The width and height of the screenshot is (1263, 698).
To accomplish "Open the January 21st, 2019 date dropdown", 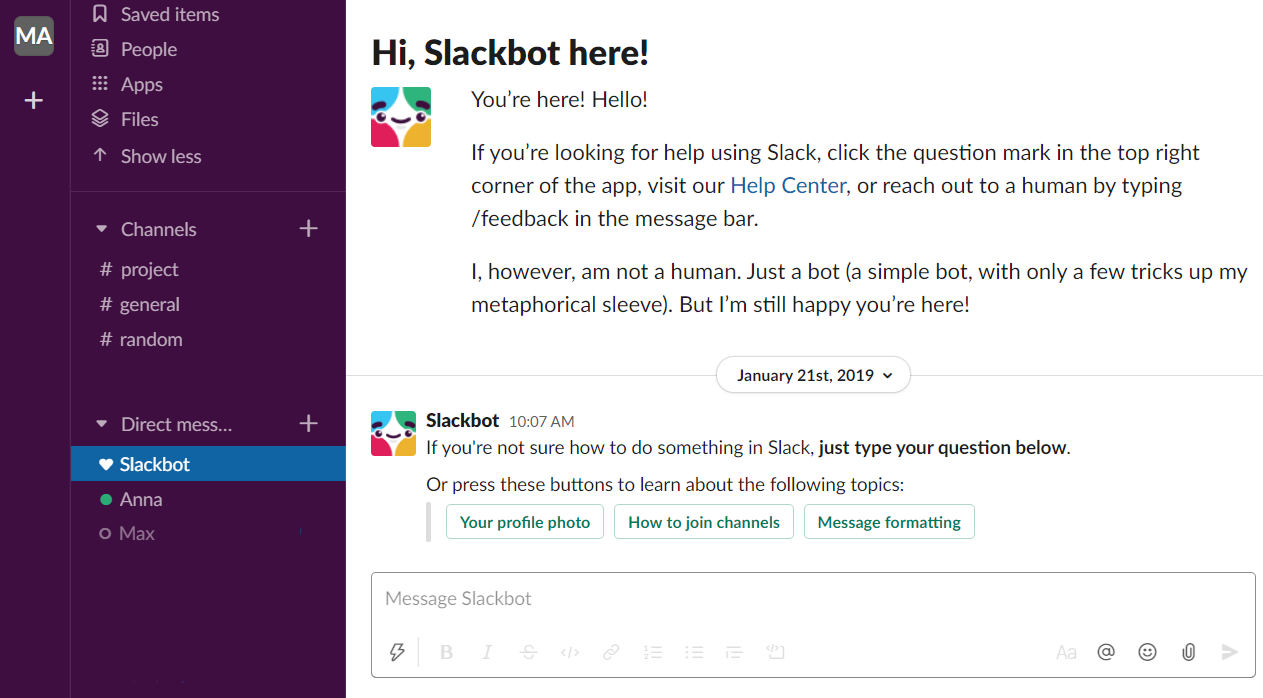I will [813, 376].
